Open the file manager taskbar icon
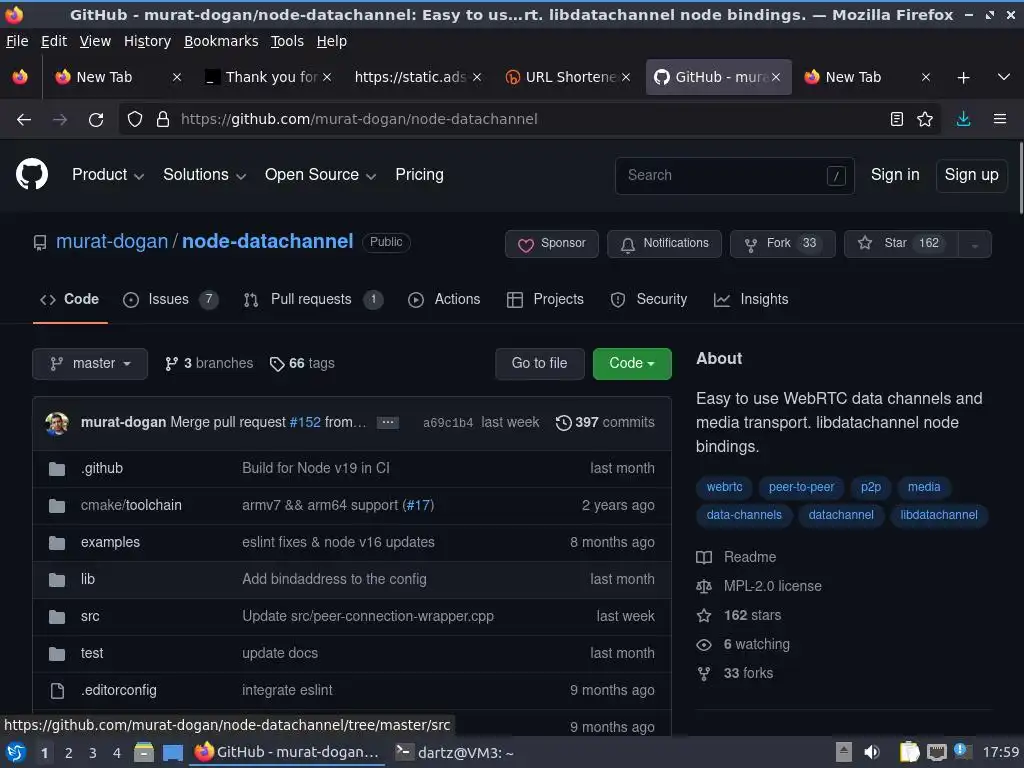1024x768 pixels. 144,752
